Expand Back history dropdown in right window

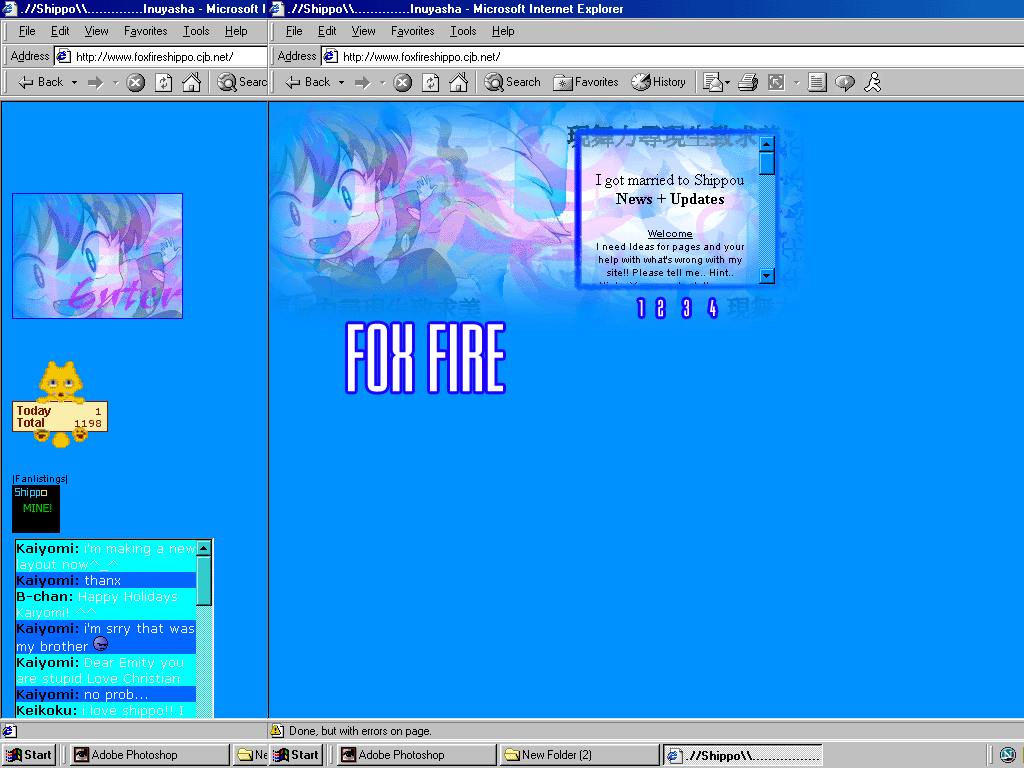[x=341, y=82]
